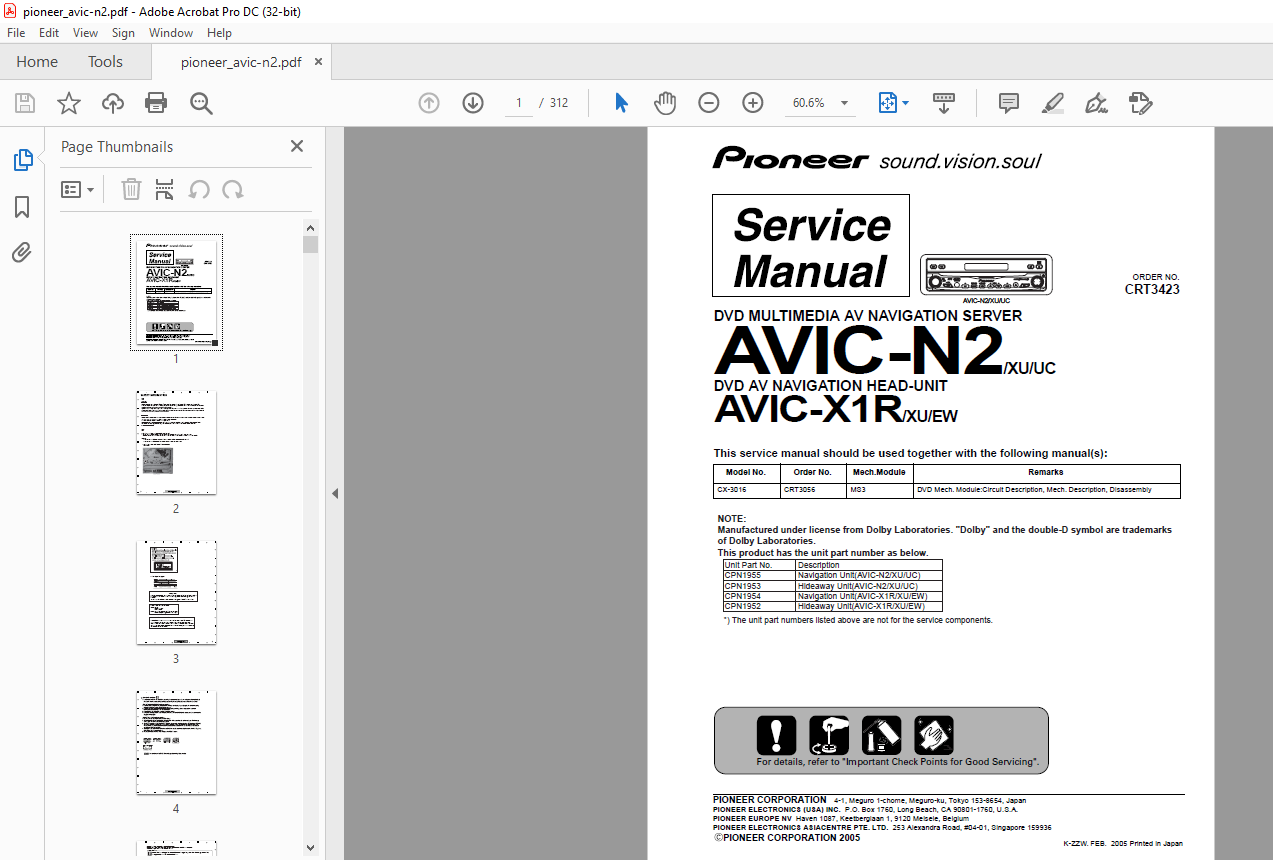The height and width of the screenshot is (860, 1273).
Task: Click thumbnail scrollbar up arrow
Action: point(311,228)
